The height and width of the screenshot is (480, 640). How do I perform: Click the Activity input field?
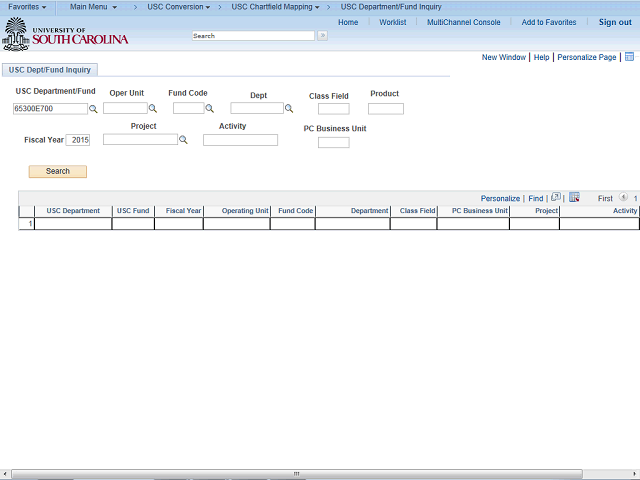point(240,140)
